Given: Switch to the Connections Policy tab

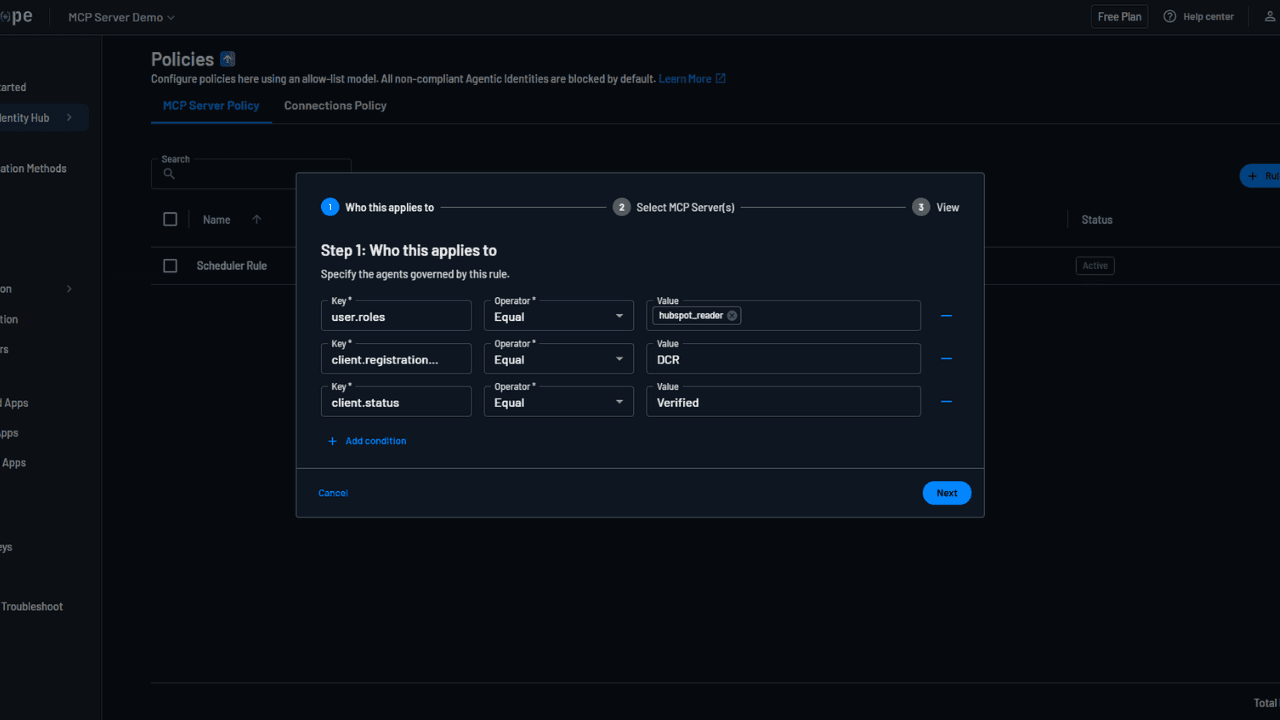Looking at the screenshot, I should (x=335, y=105).
